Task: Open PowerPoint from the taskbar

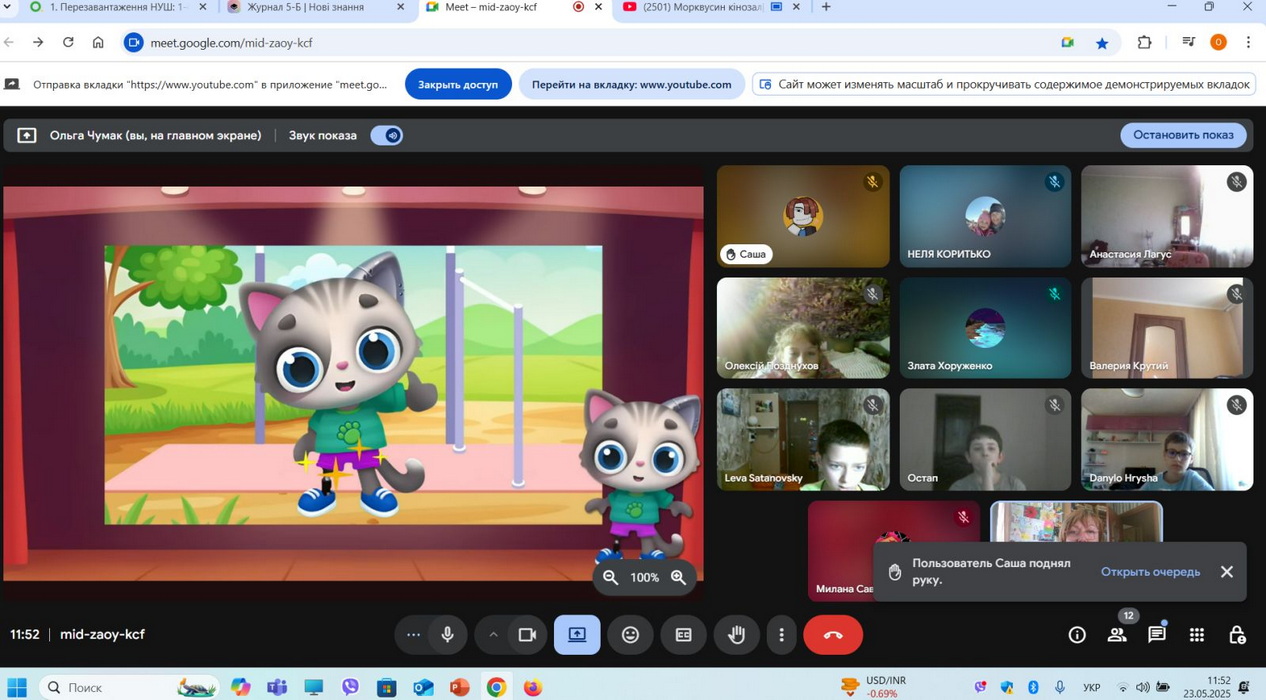Action: [x=460, y=687]
